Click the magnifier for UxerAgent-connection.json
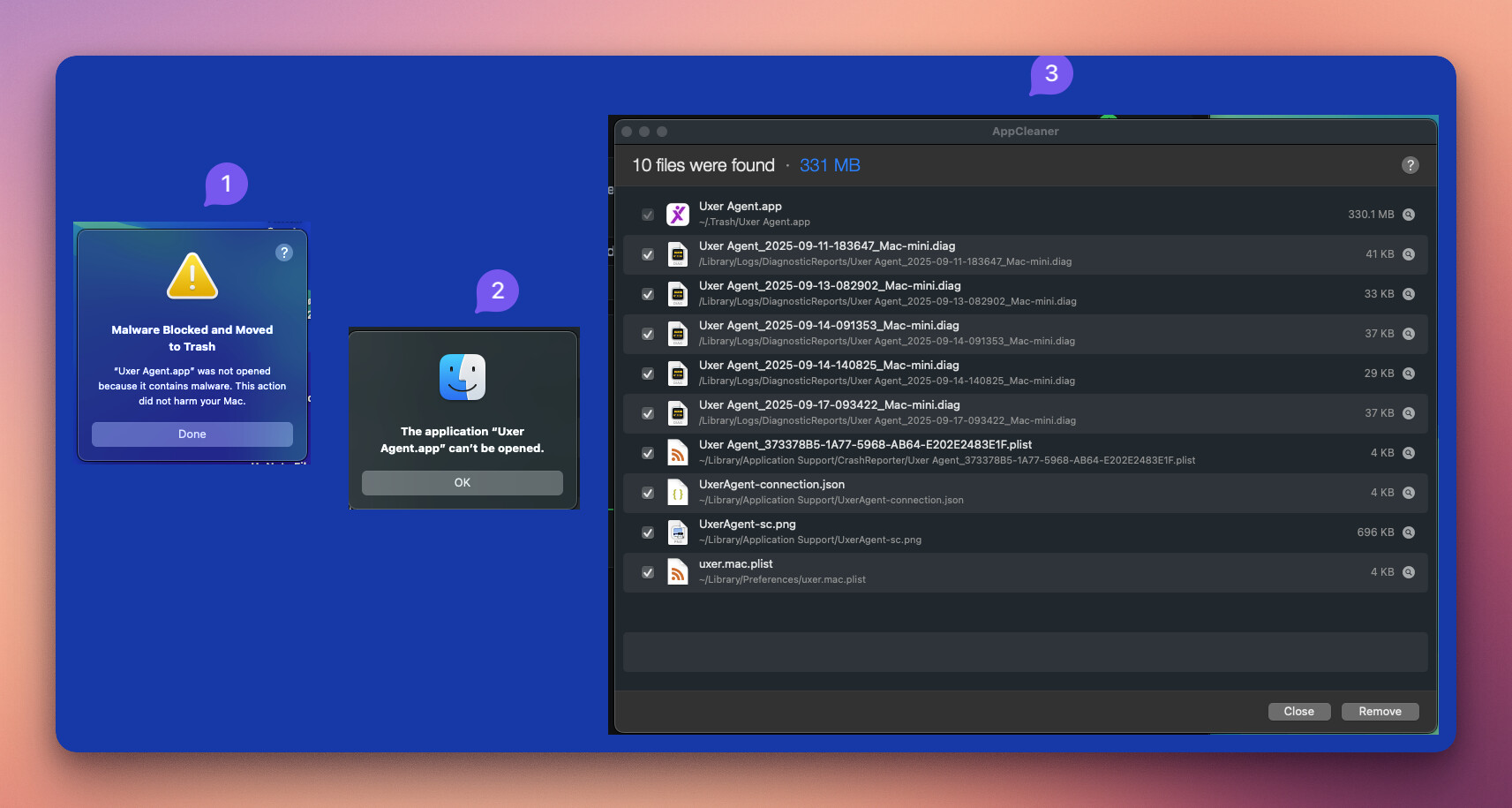The image size is (1512, 808). pyautogui.click(x=1409, y=493)
